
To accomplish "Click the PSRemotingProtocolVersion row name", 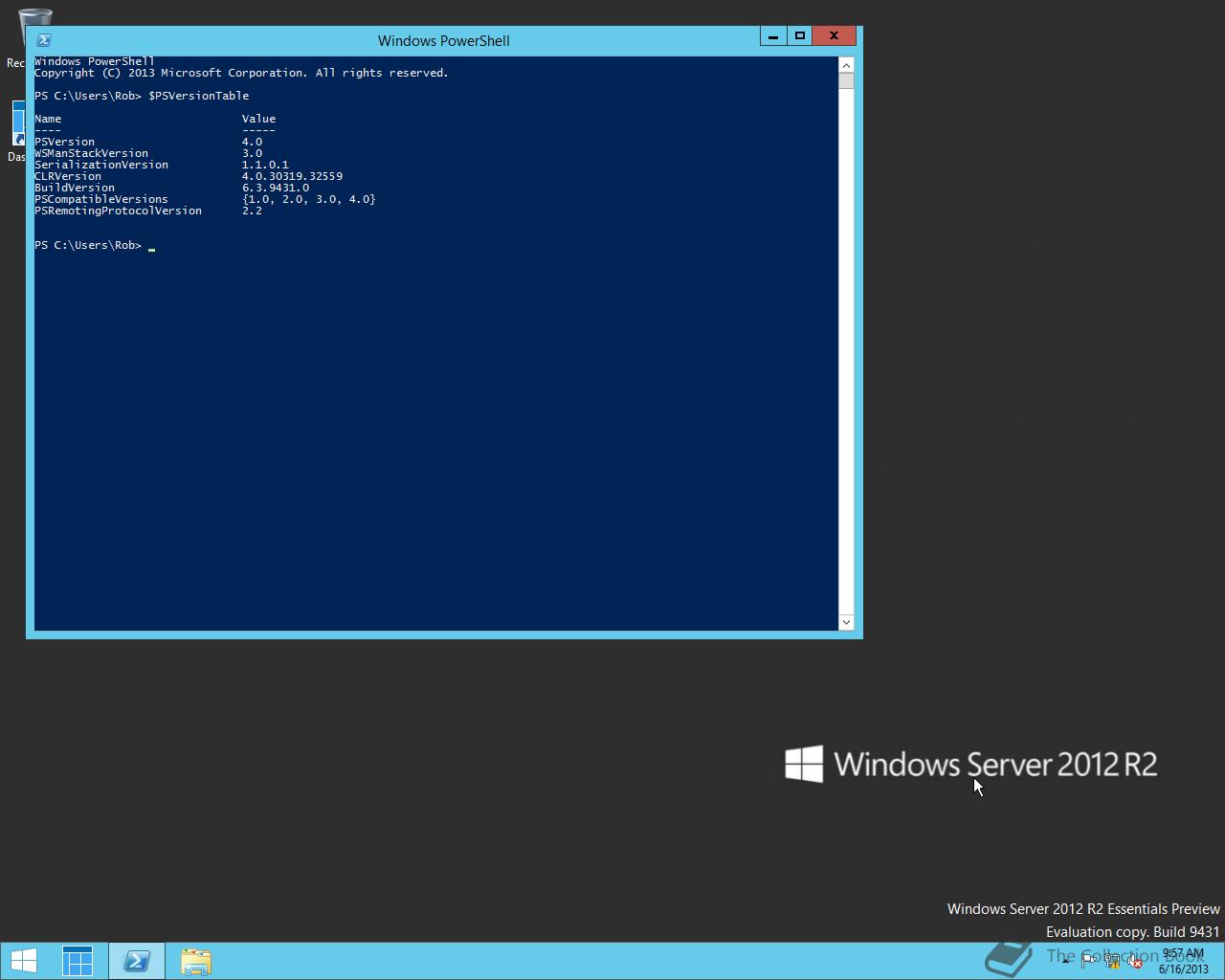I will (x=118, y=211).
